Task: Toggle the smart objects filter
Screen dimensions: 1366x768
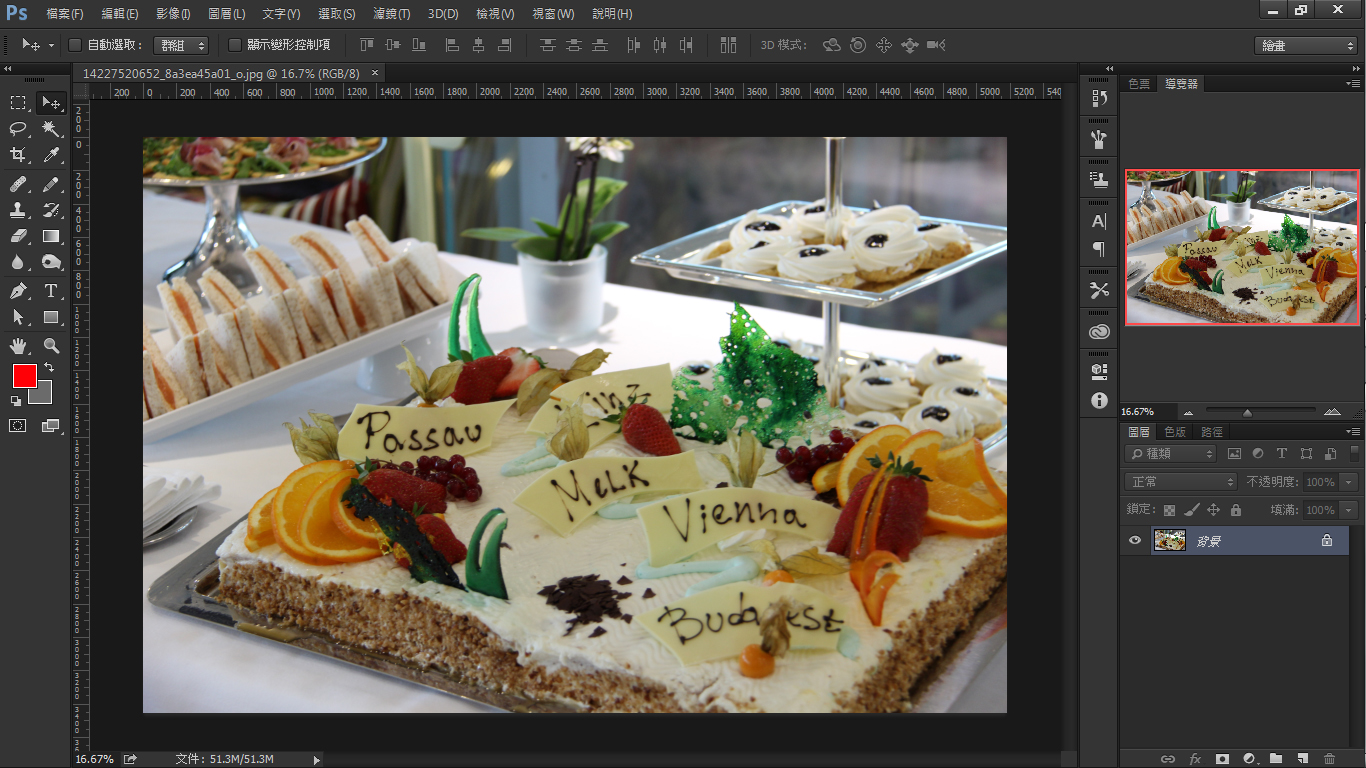Action: 1330,454
